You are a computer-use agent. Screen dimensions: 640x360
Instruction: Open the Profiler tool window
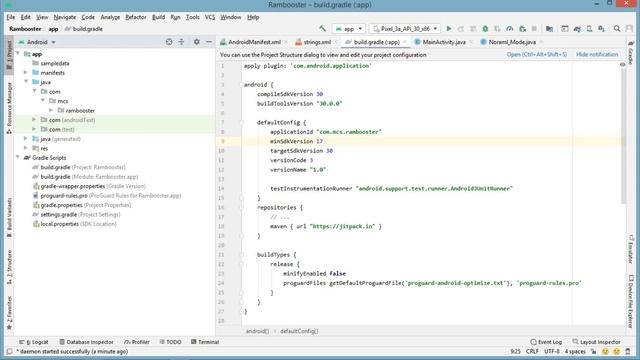tap(137, 342)
